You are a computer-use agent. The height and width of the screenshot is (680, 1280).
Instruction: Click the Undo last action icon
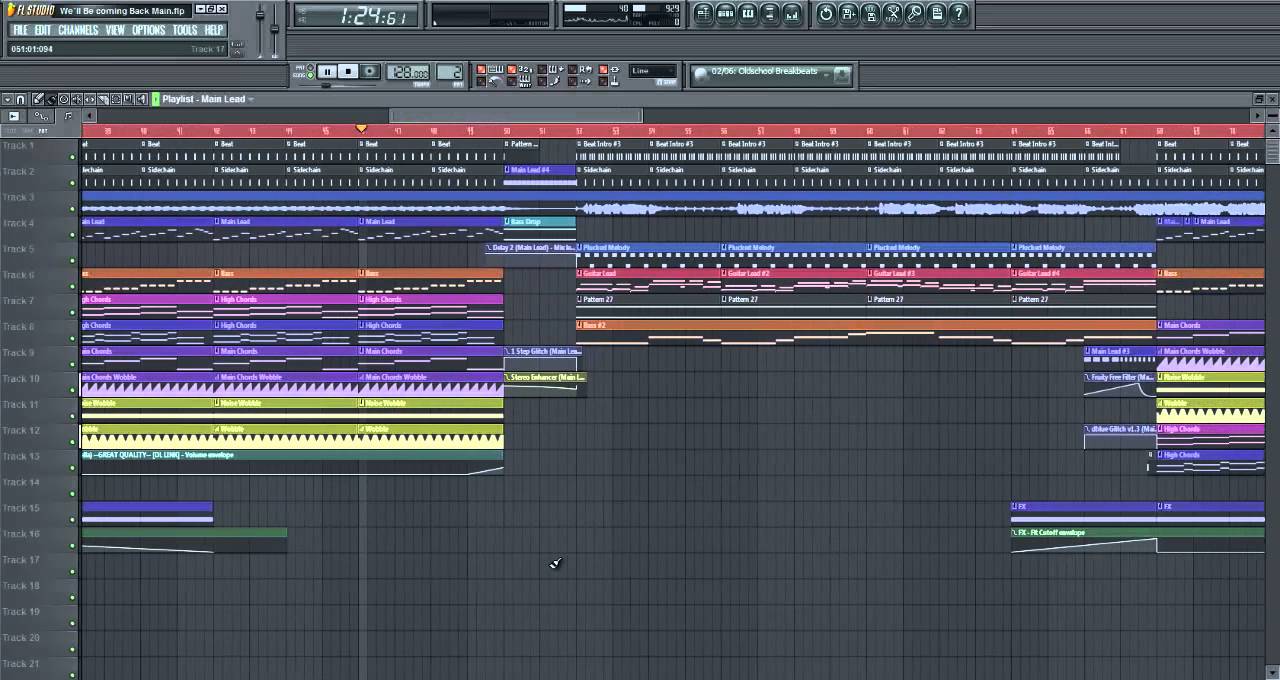click(x=826, y=13)
